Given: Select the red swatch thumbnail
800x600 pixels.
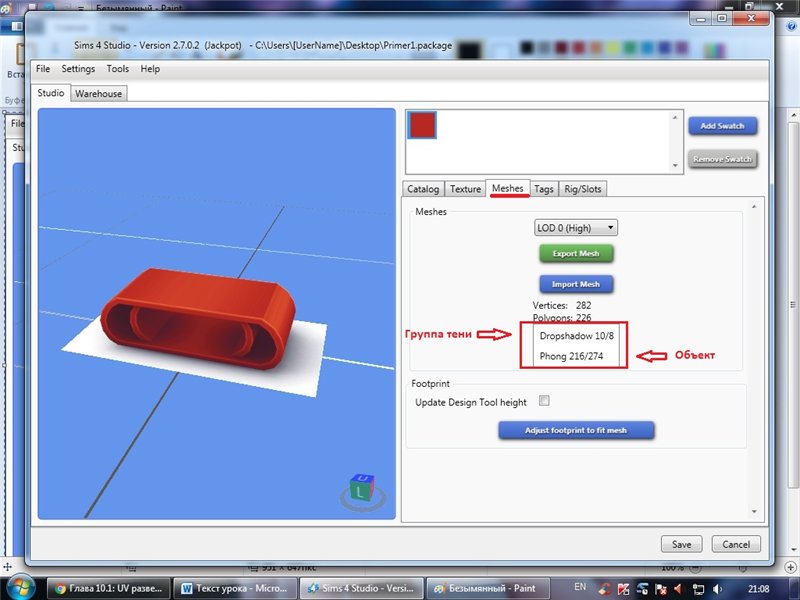Looking at the screenshot, I should click(x=423, y=124).
